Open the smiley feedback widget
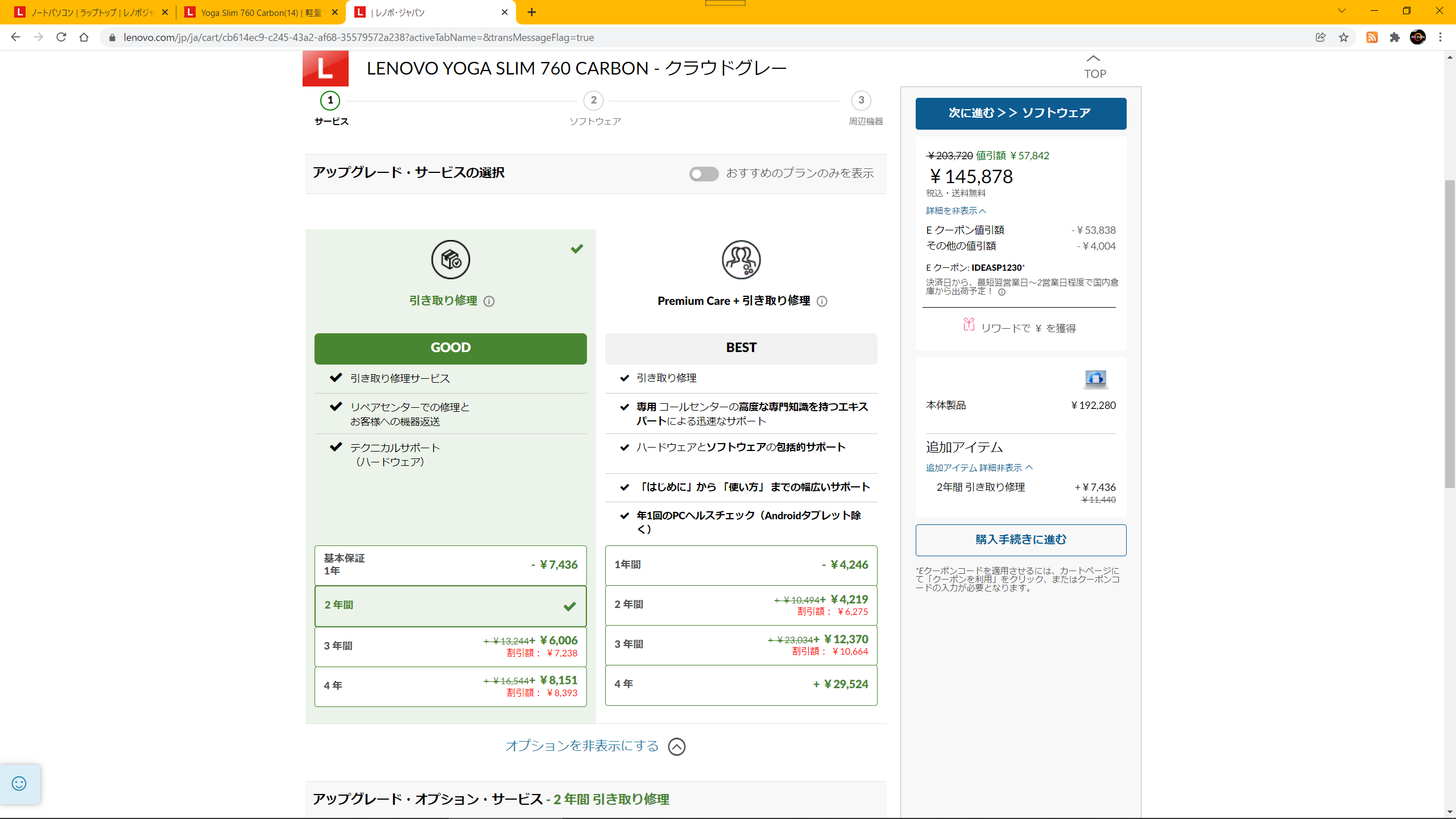The image size is (1456, 819). coord(19,784)
